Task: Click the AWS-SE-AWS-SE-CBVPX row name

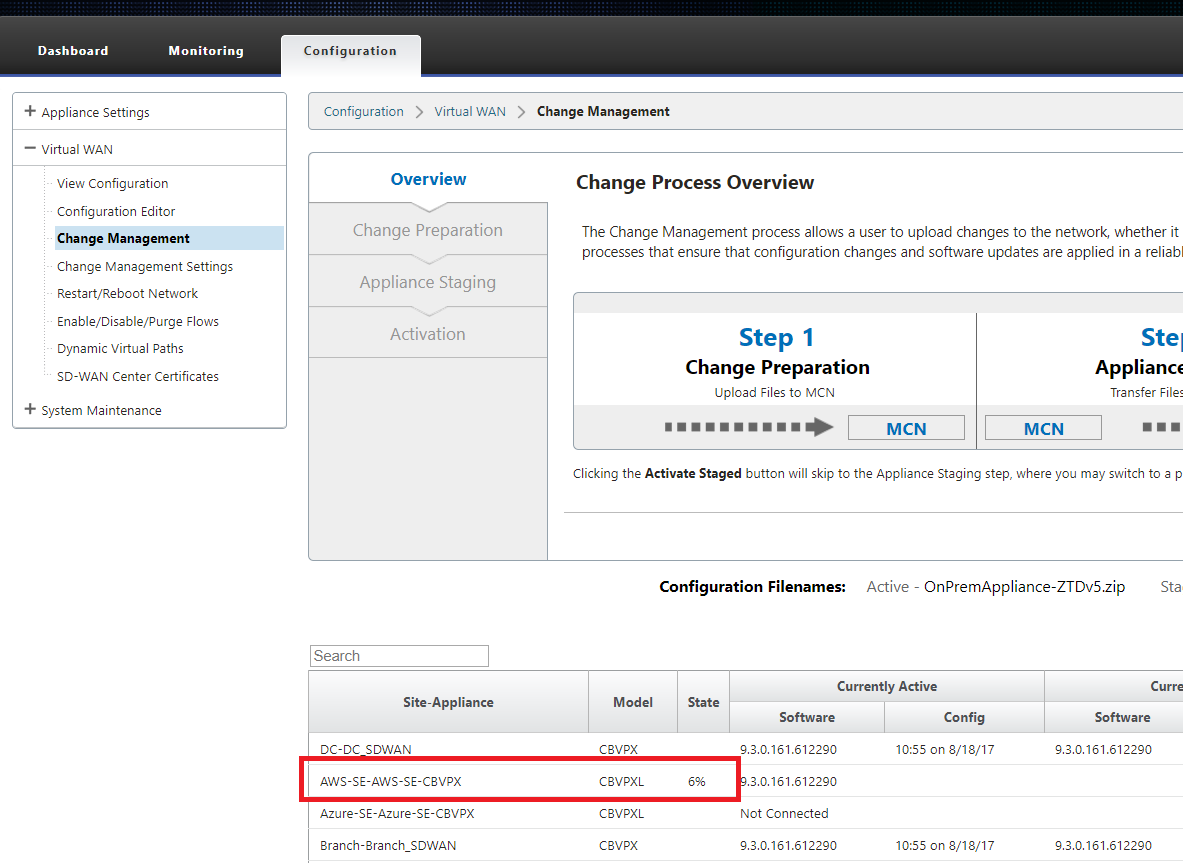Action: 391,782
